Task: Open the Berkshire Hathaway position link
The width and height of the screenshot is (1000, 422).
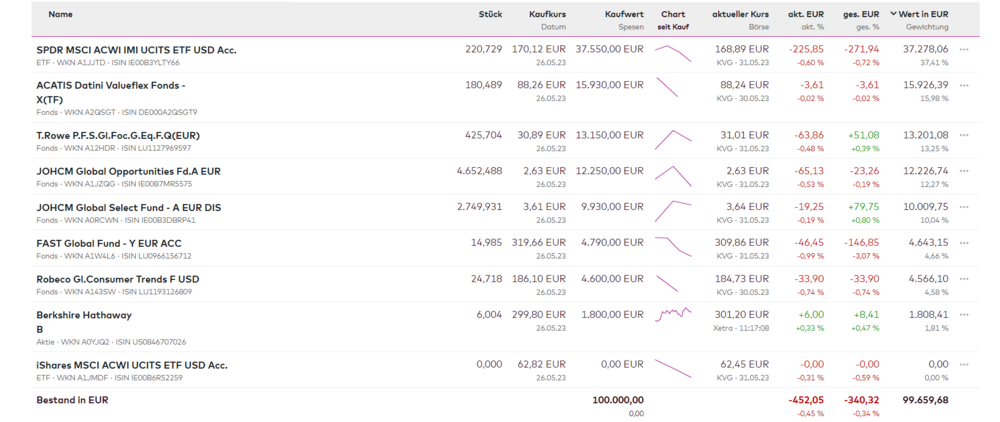Action: tap(84, 315)
